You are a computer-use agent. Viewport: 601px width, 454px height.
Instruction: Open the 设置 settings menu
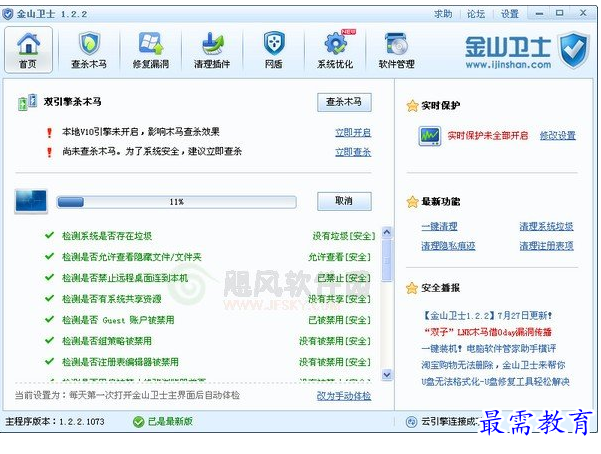click(x=510, y=14)
